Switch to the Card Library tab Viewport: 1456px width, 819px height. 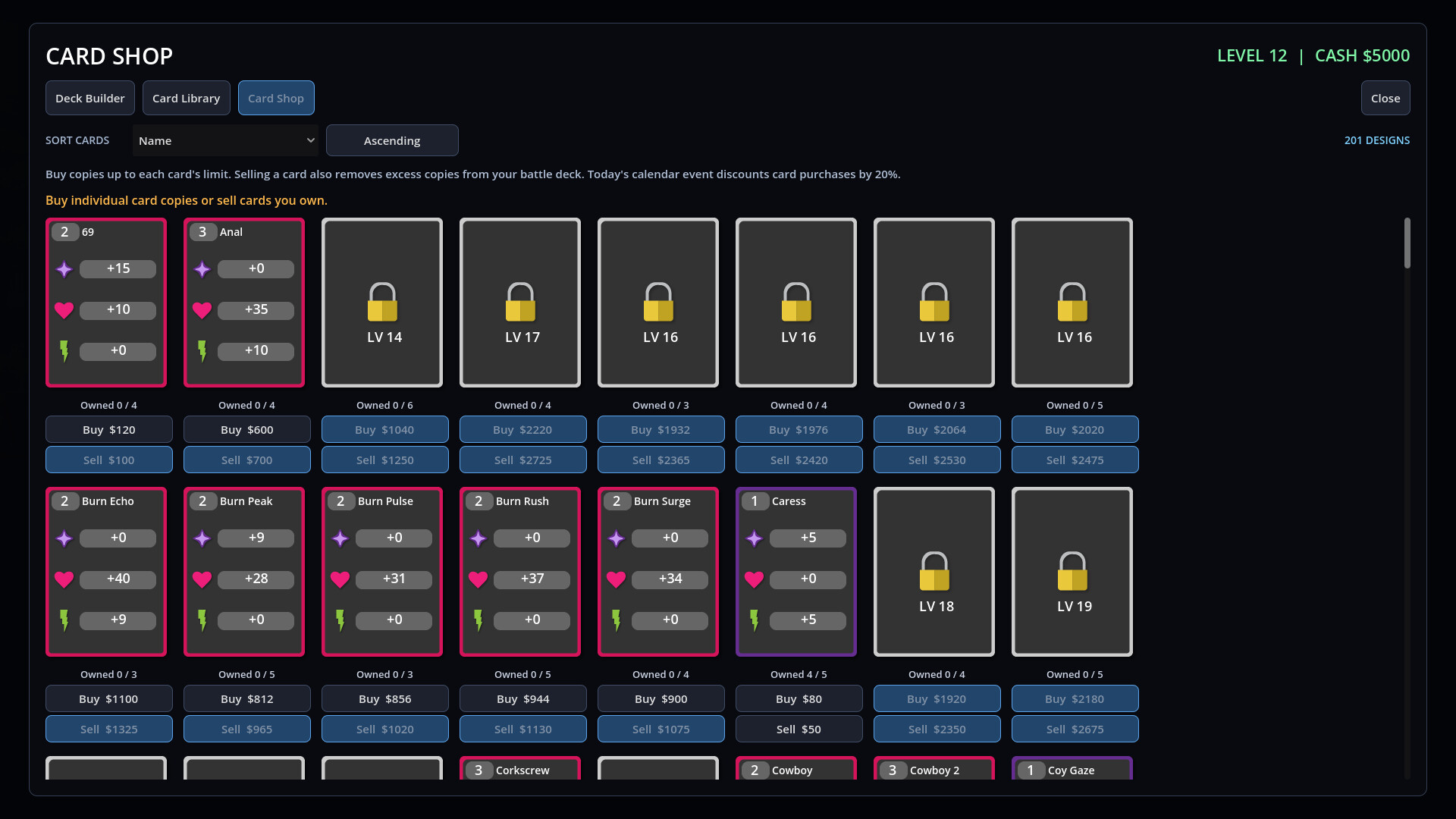pos(187,98)
